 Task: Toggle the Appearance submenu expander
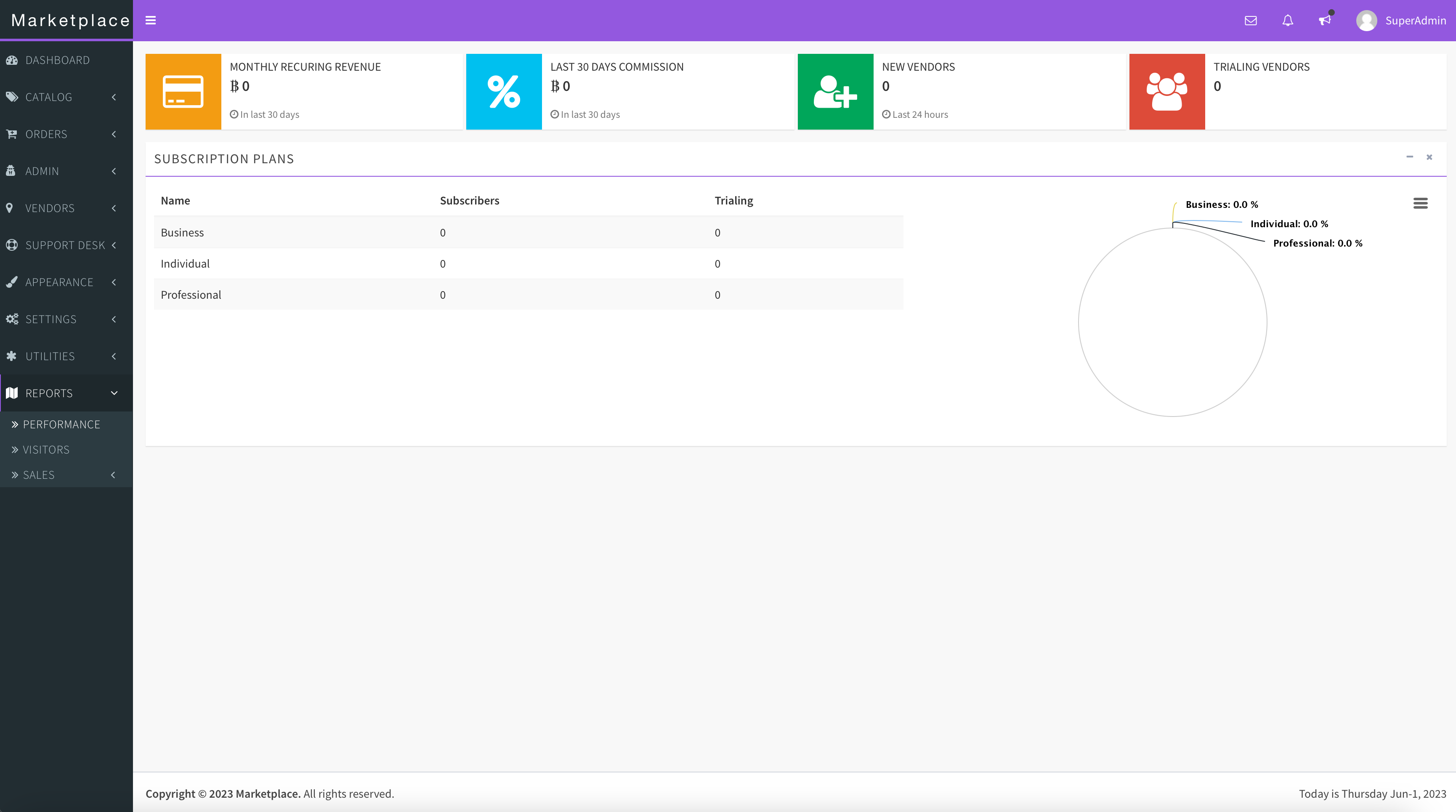coord(115,282)
